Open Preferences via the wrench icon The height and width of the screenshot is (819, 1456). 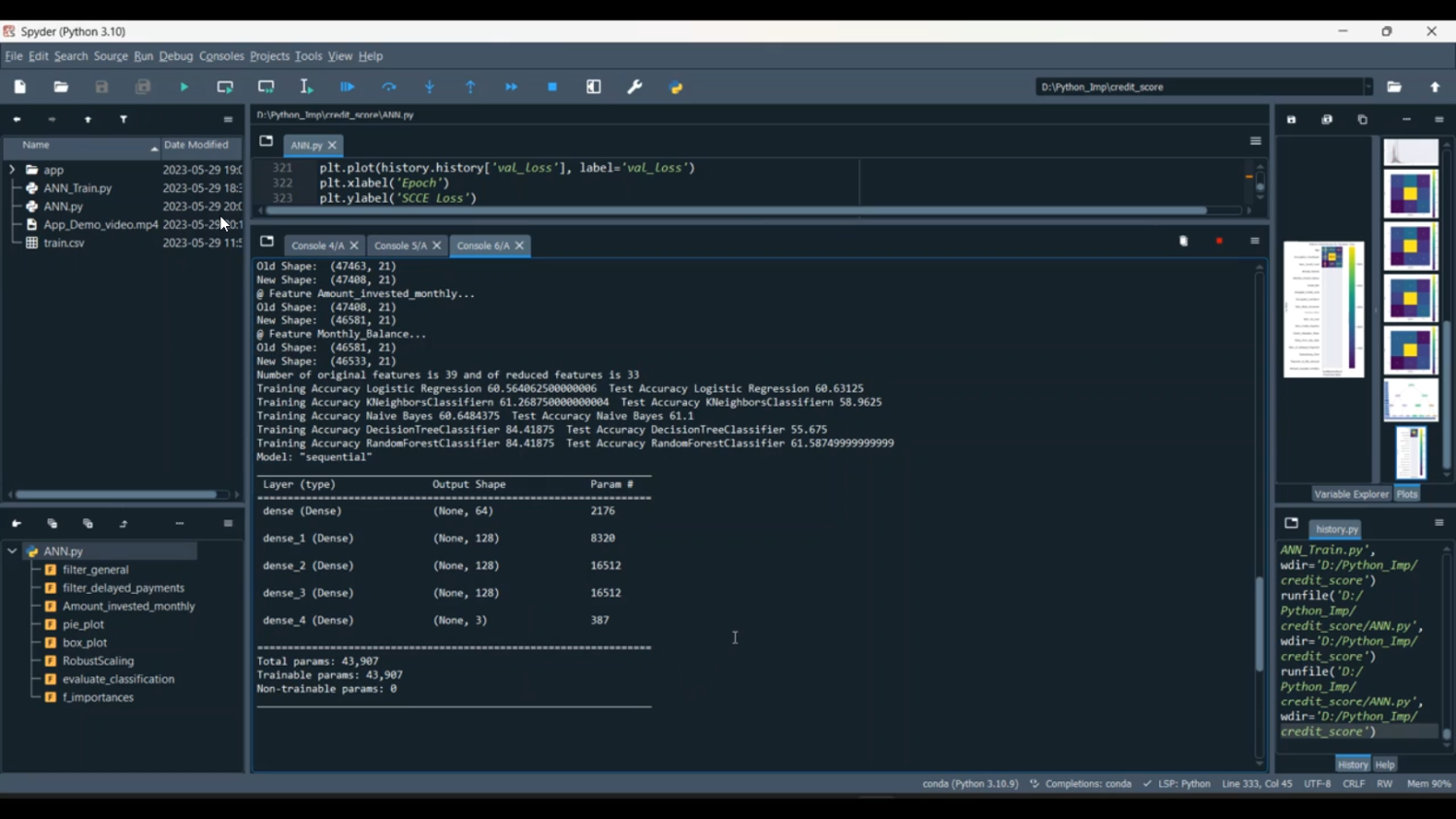635,87
